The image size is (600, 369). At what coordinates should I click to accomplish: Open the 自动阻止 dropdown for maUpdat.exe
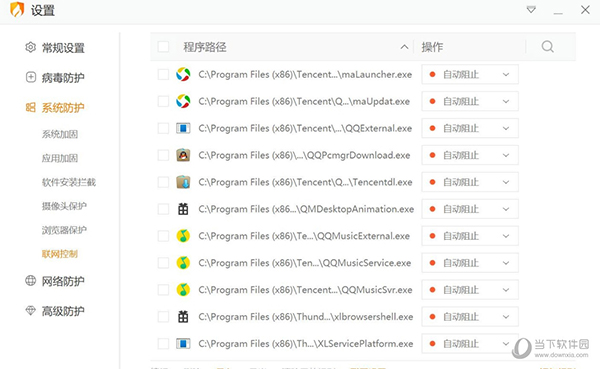tap(470, 101)
